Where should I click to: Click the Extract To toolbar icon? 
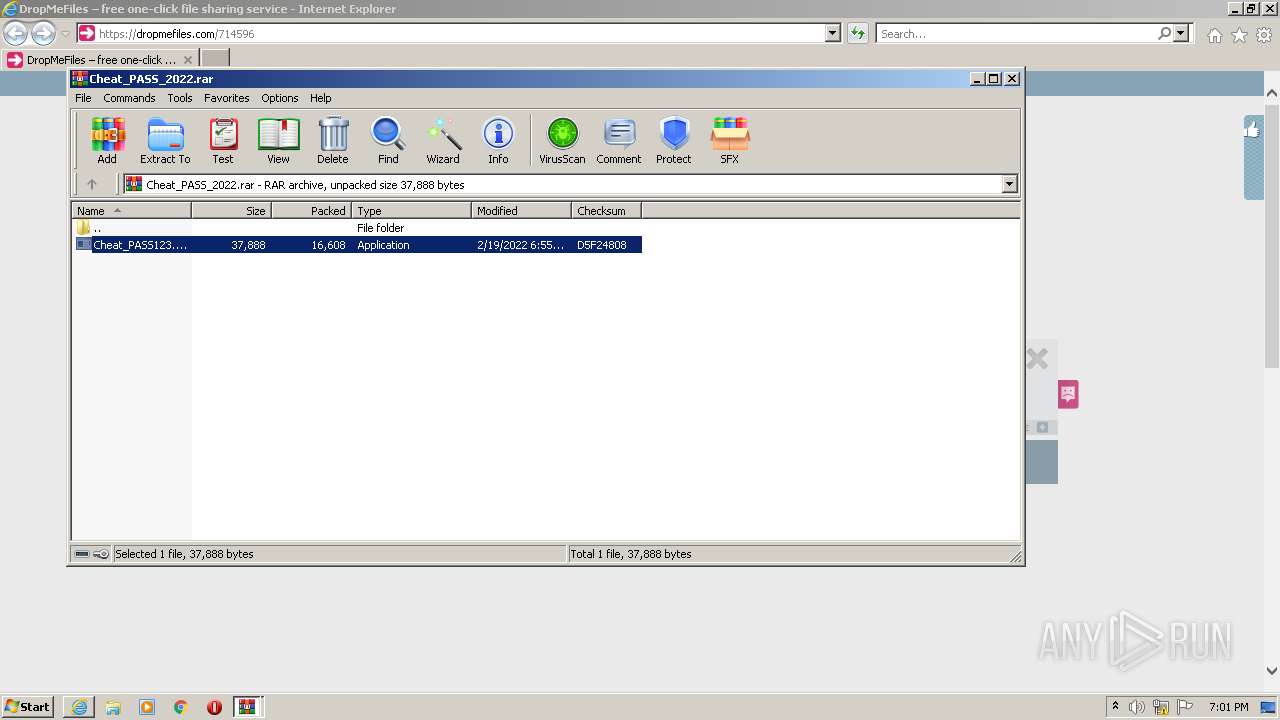(165, 140)
